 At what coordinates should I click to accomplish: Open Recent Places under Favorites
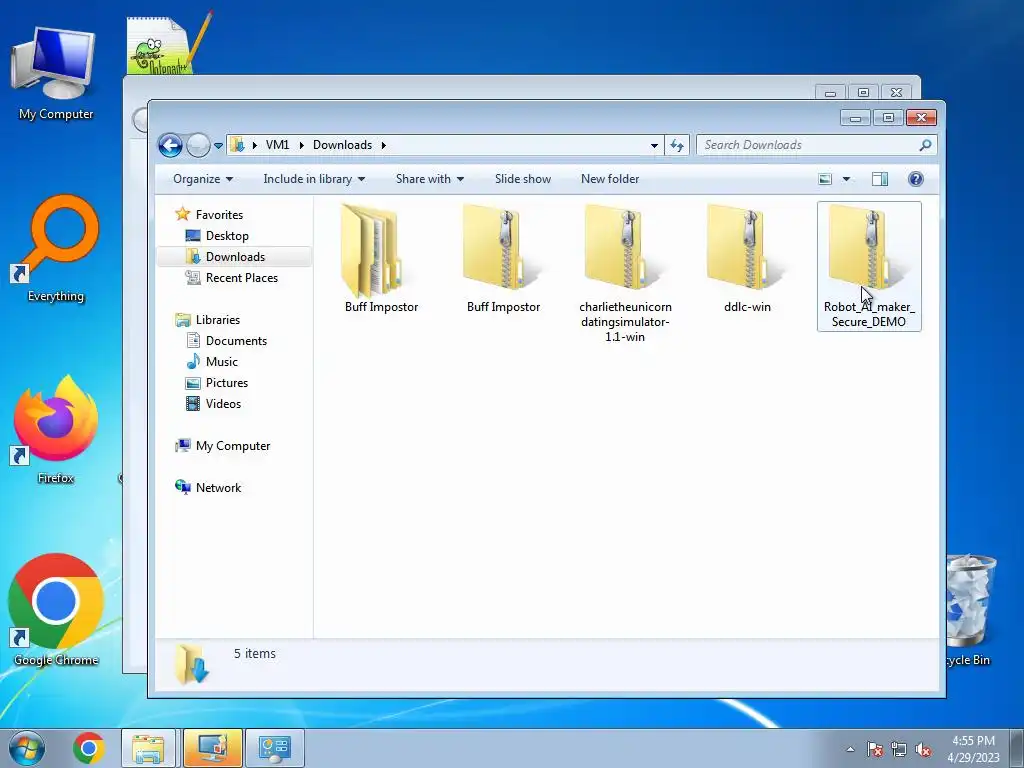[x=242, y=278]
